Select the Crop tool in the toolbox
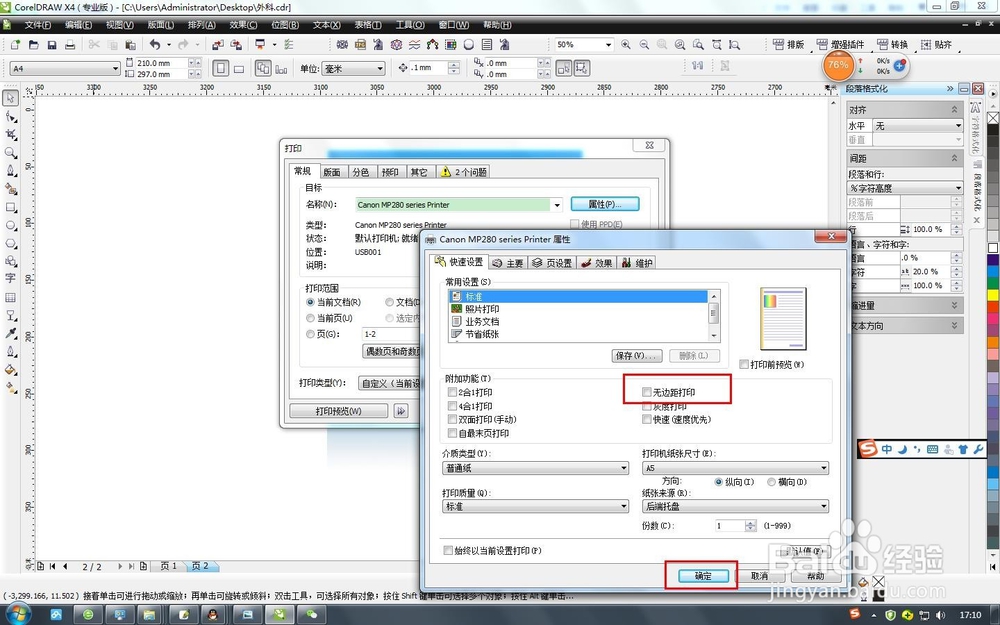 [11, 135]
